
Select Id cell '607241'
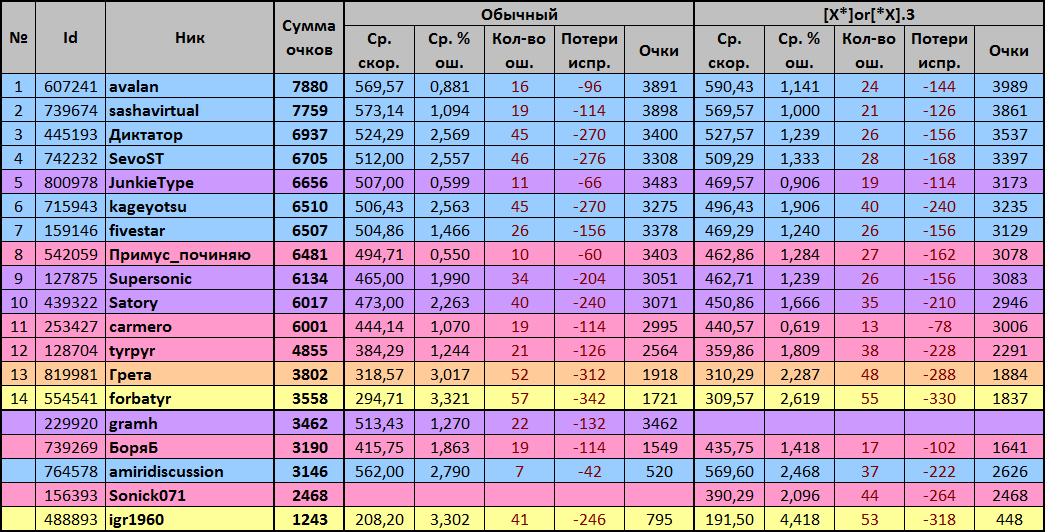coord(71,87)
